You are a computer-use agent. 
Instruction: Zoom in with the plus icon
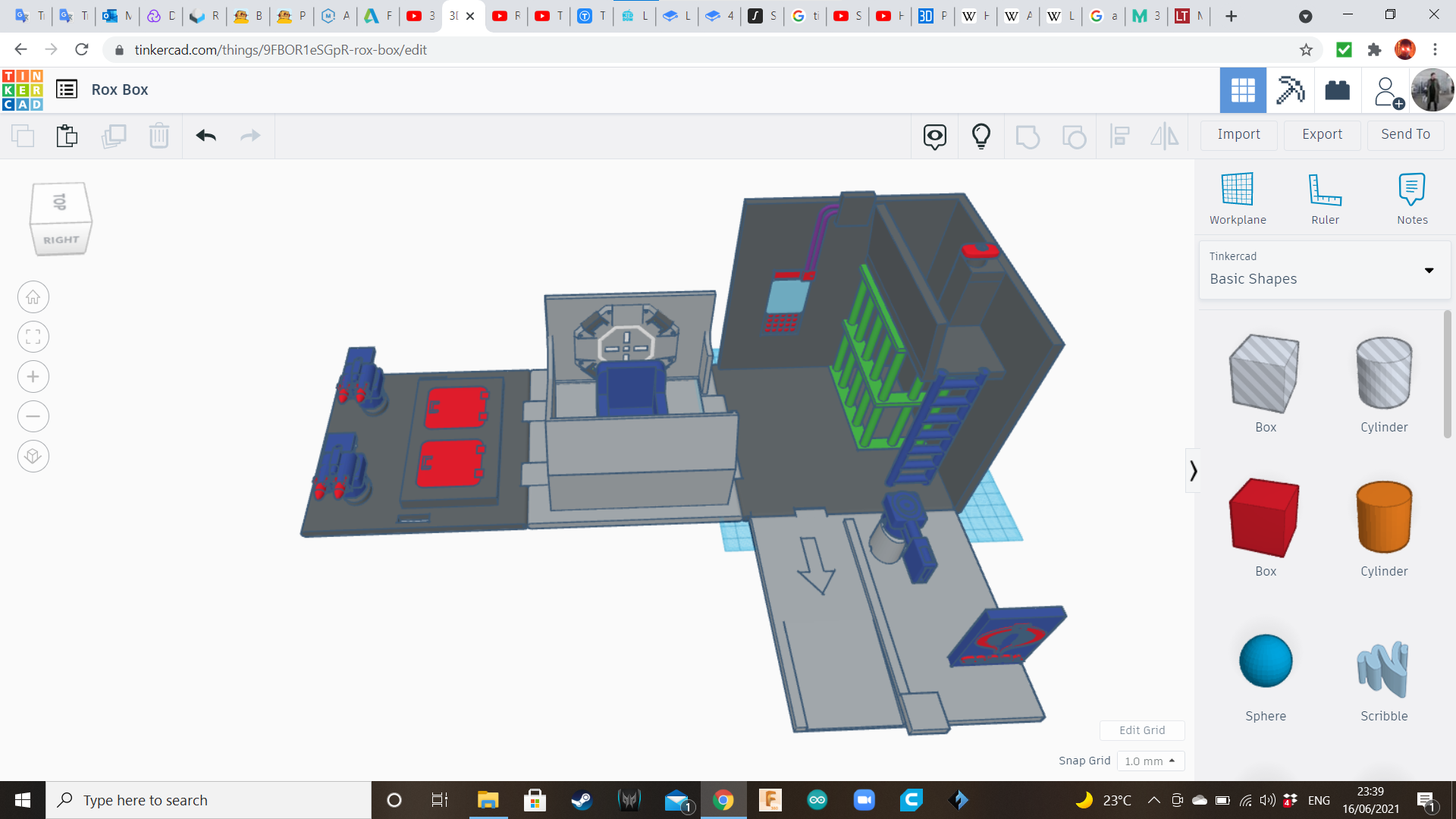click(33, 377)
